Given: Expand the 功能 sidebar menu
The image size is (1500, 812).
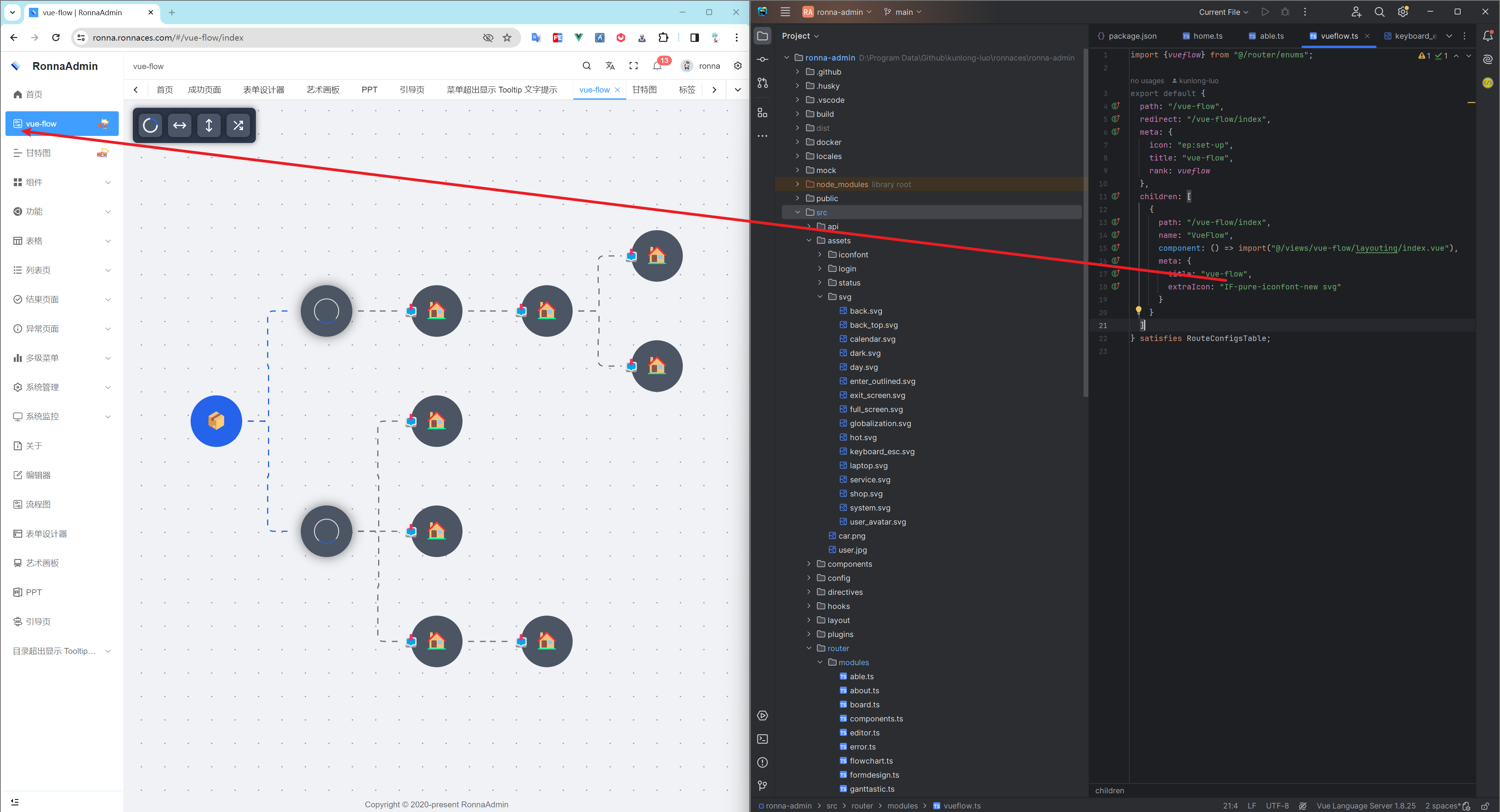Looking at the screenshot, I should pyautogui.click(x=62, y=211).
